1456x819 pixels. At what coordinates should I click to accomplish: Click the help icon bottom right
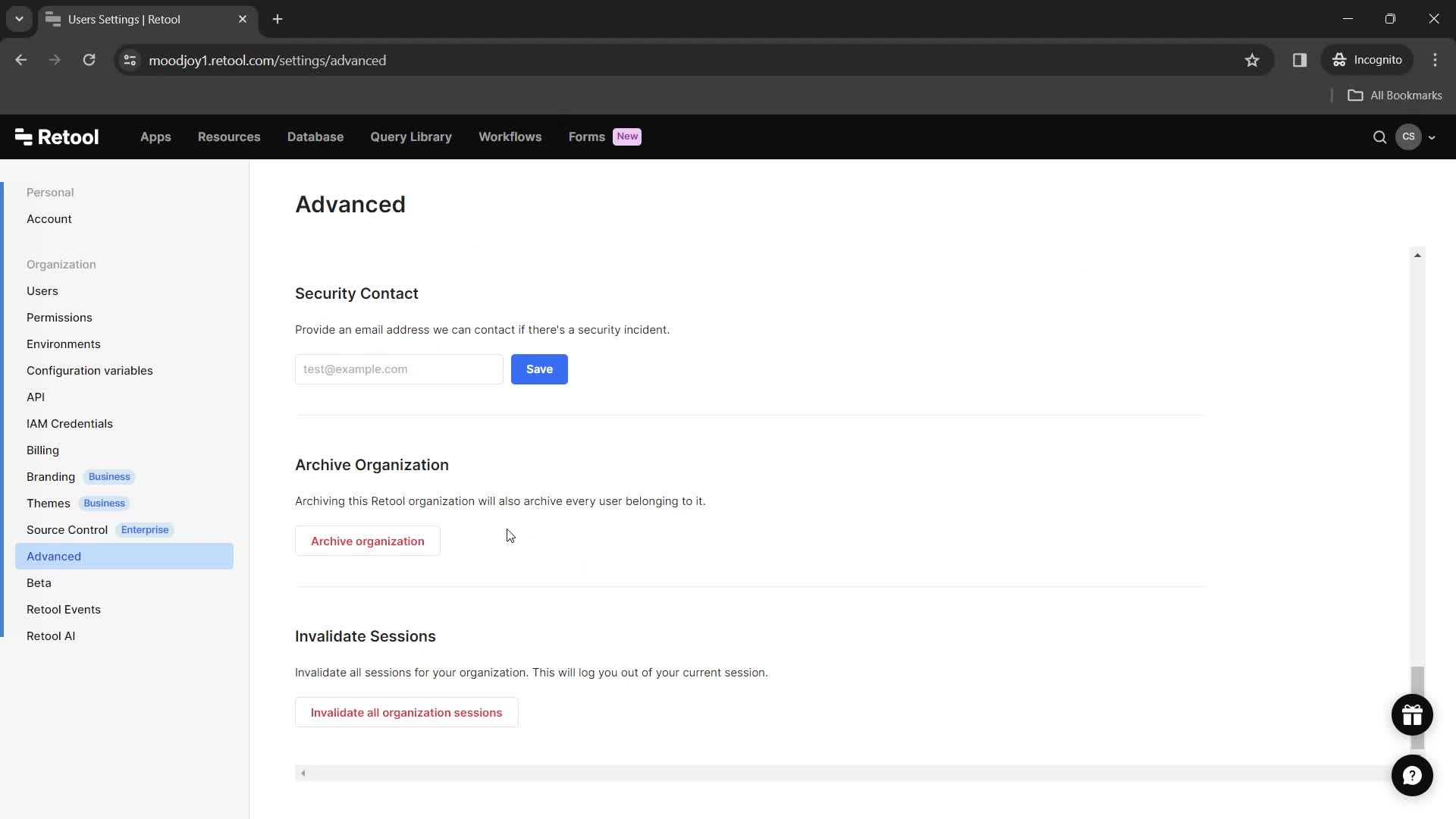click(x=1412, y=775)
